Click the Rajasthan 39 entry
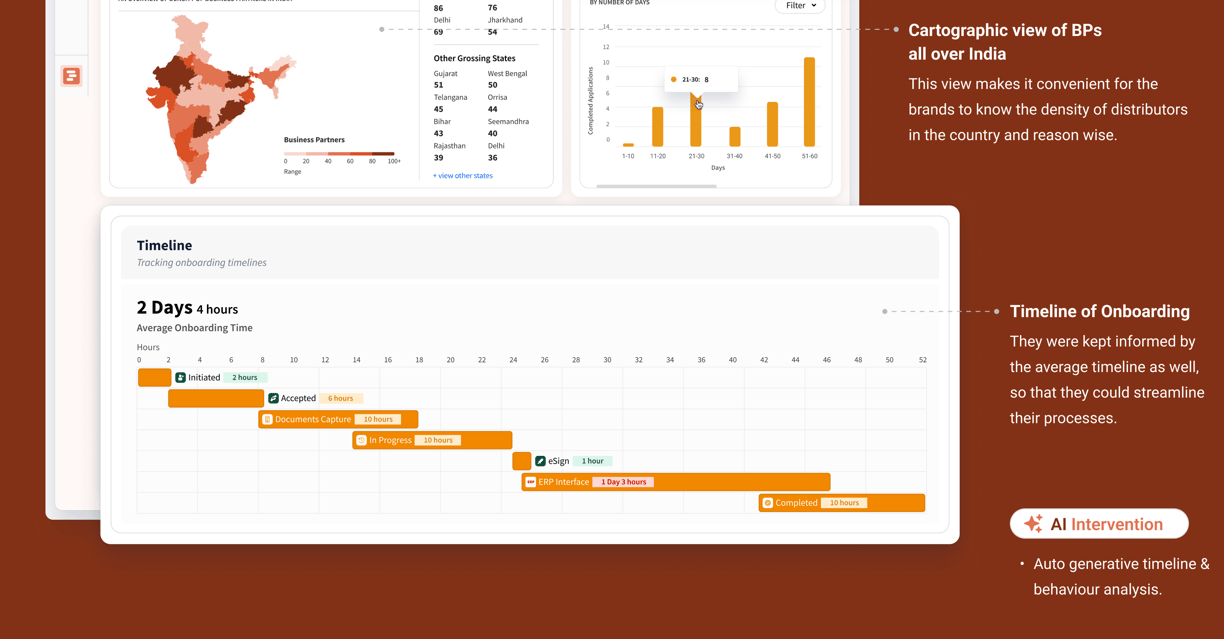This screenshot has height=639, width=1224. click(x=450, y=151)
